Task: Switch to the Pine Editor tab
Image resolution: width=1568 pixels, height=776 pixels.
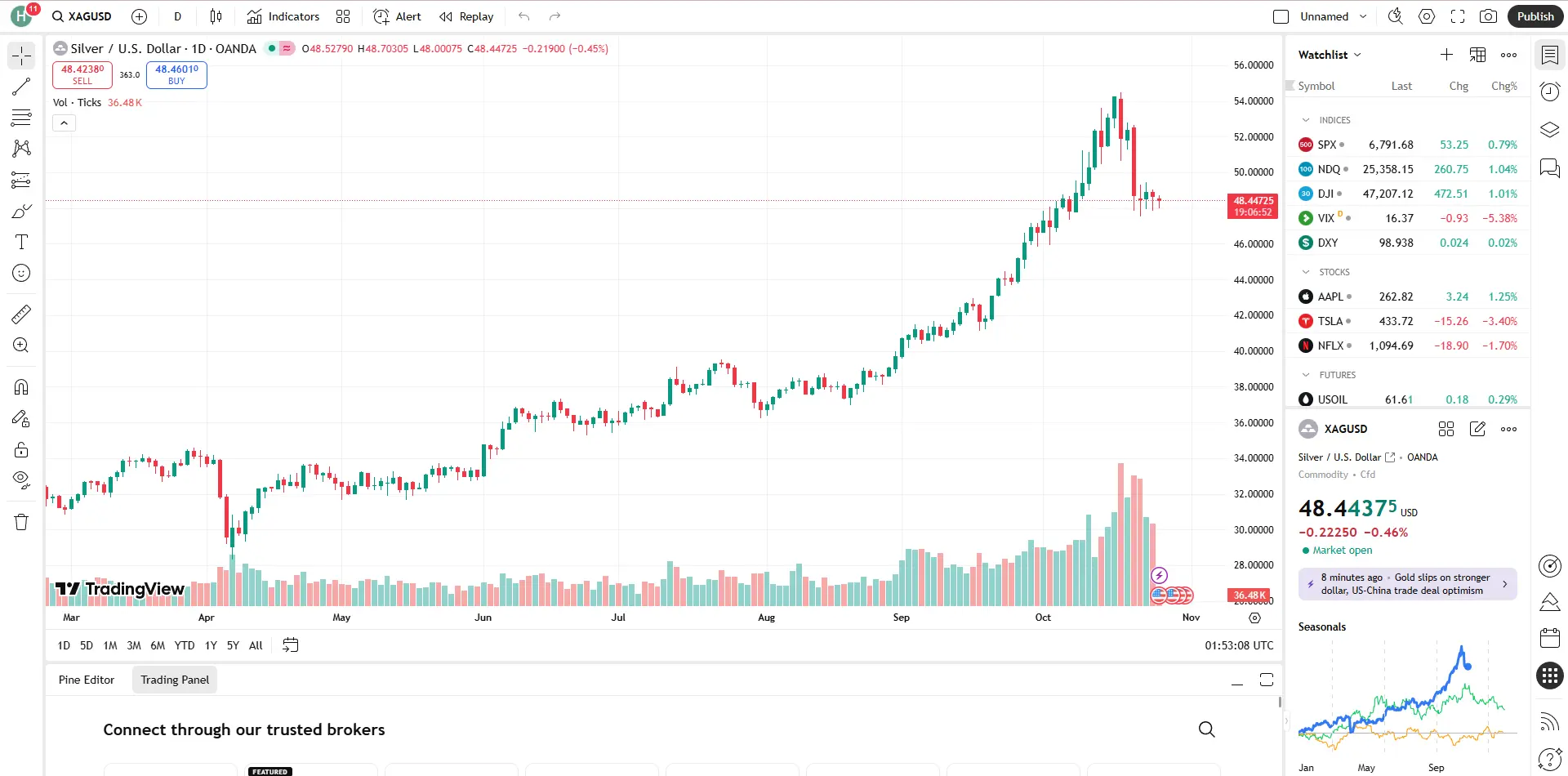Action: point(87,680)
